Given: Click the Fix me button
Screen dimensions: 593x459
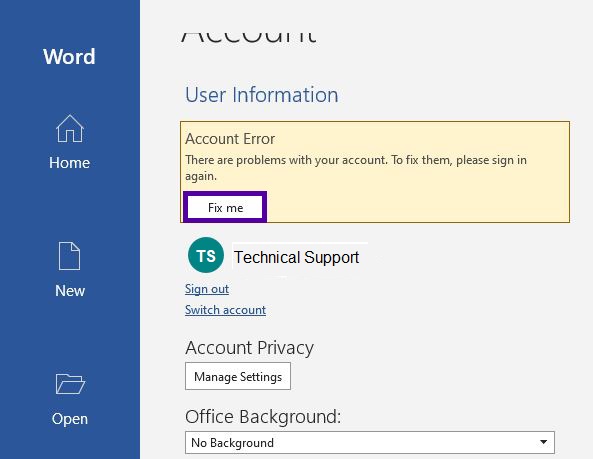Looking at the screenshot, I should tap(225, 207).
